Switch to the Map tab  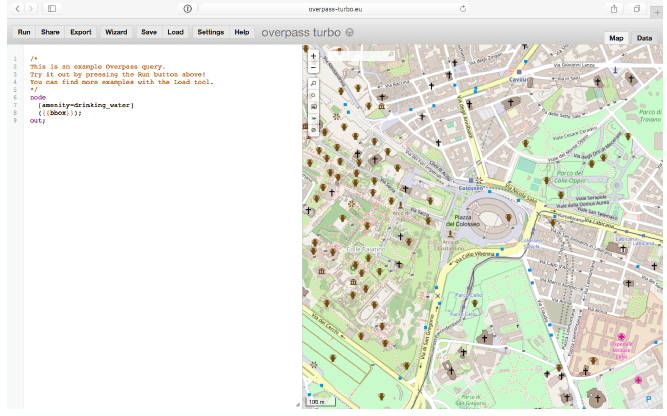click(x=617, y=38)
